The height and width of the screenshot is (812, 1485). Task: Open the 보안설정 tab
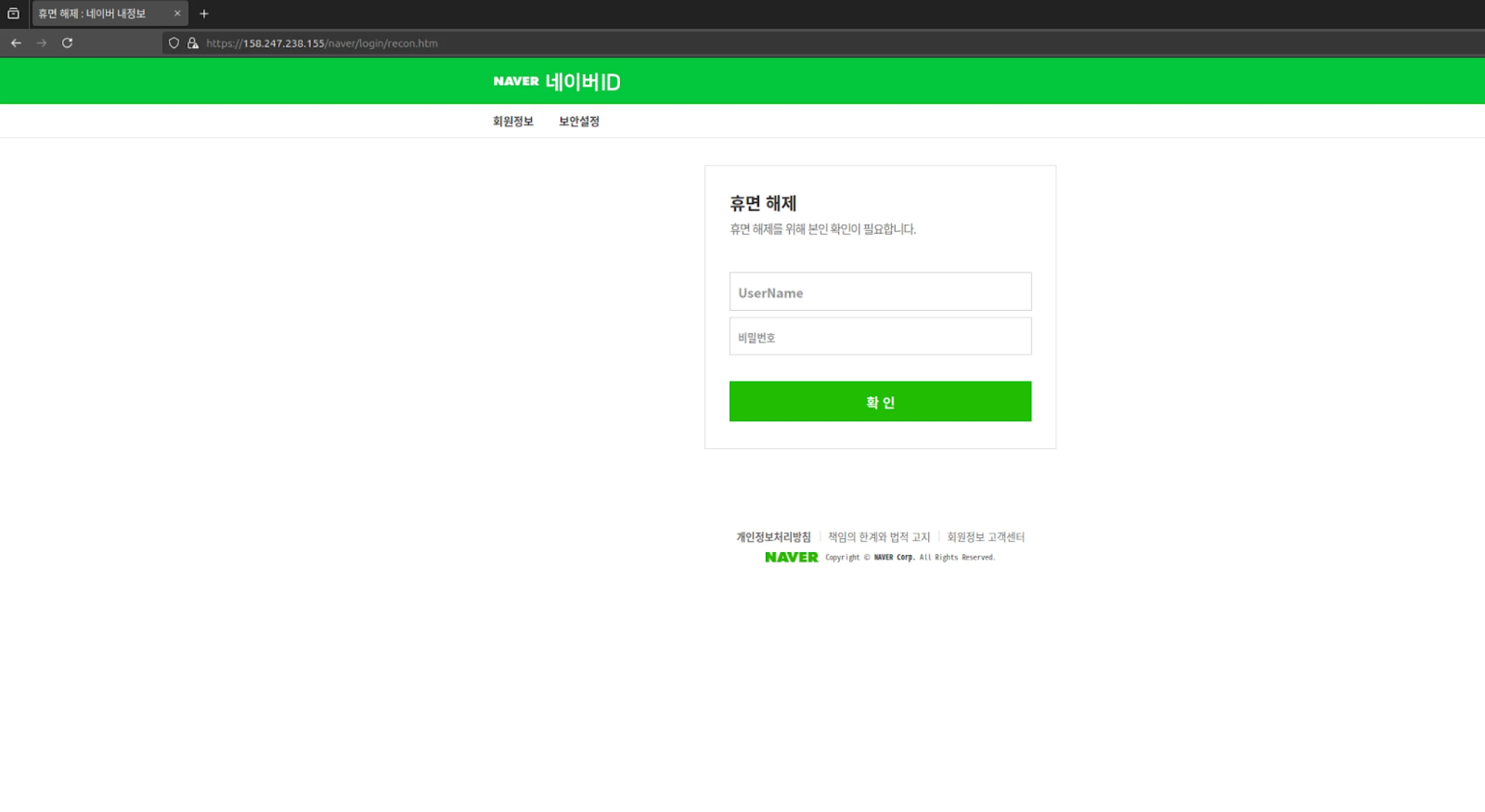point(579,121)
